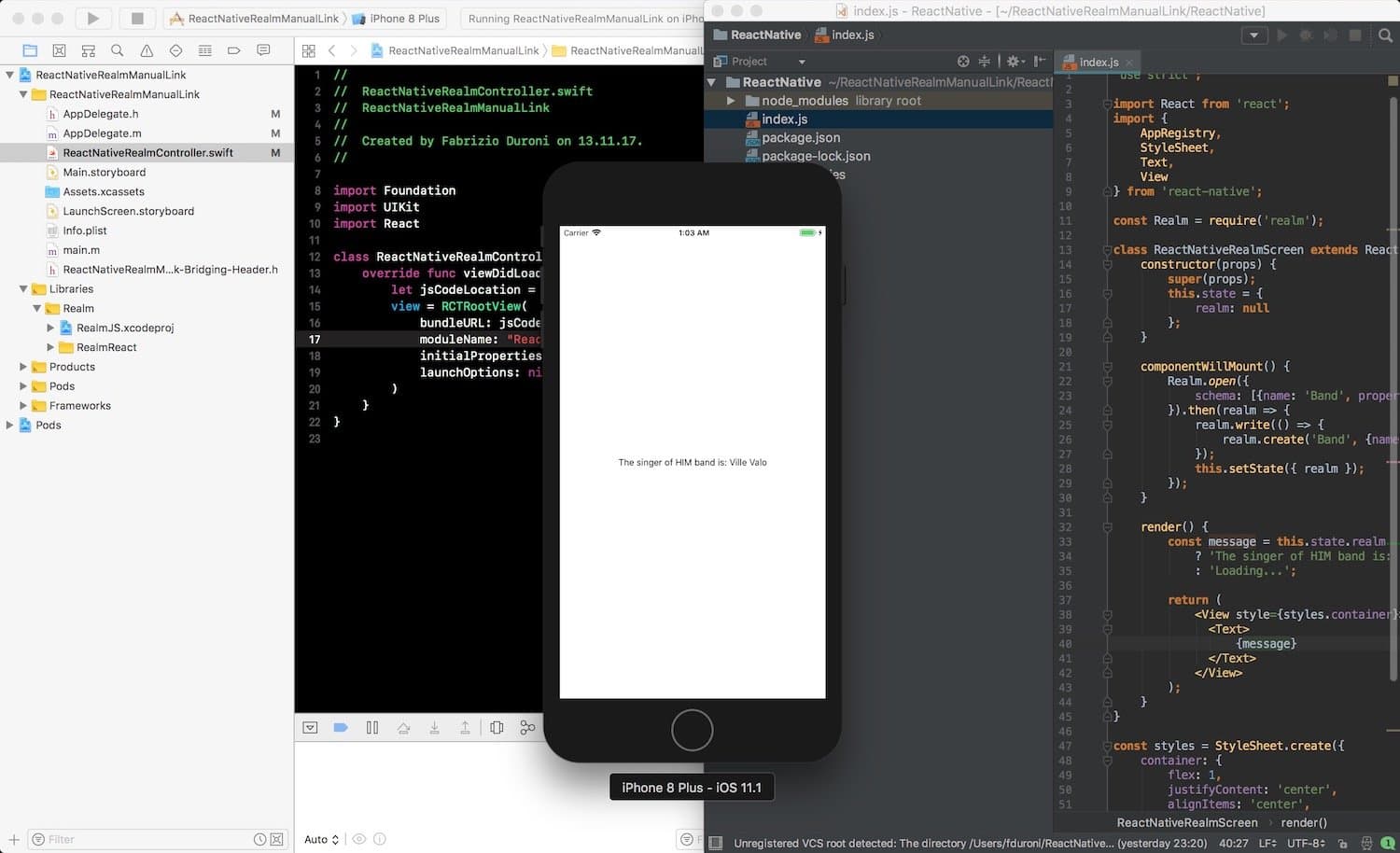Open the Memory Graph debugger icon
The image size is (1400, 853).
point(527,727)
